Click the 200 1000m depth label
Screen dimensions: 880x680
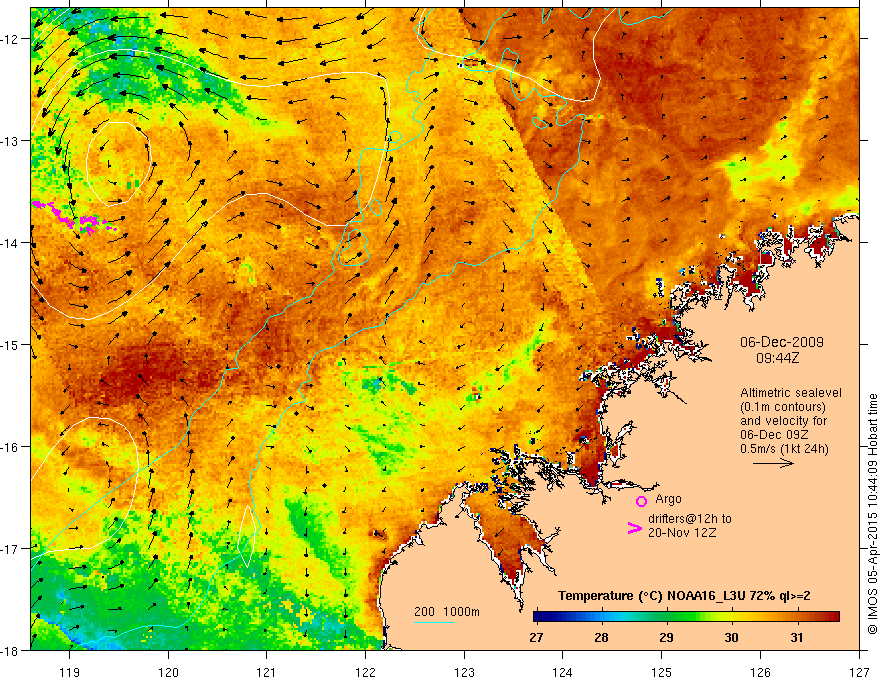[x=447, y=612]
